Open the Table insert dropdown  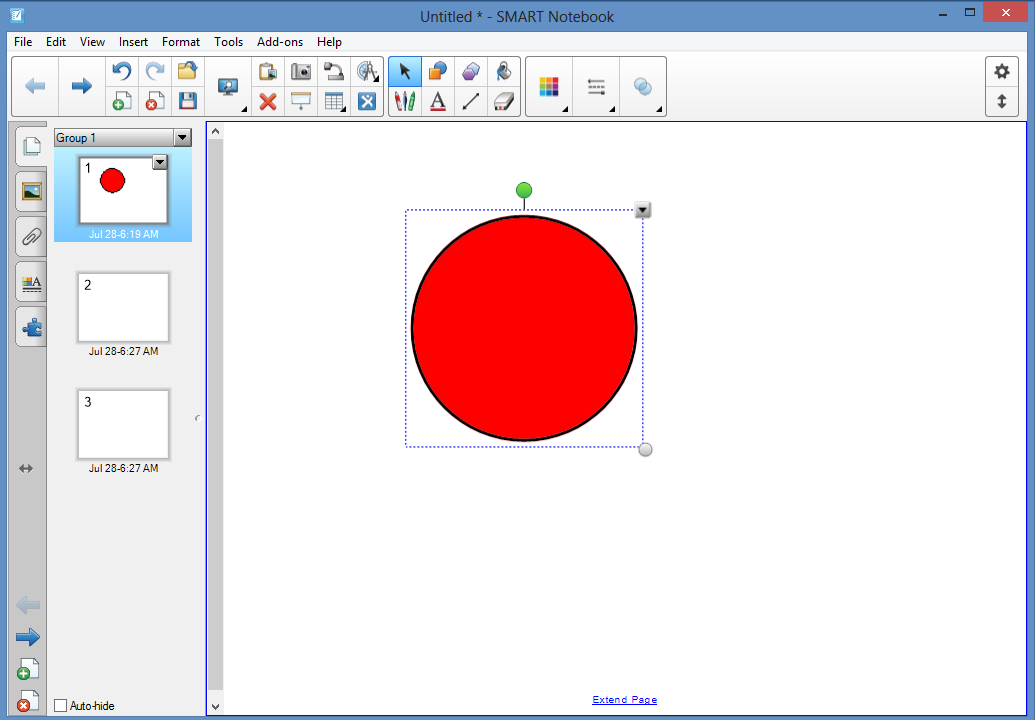(x=333, y=101)
